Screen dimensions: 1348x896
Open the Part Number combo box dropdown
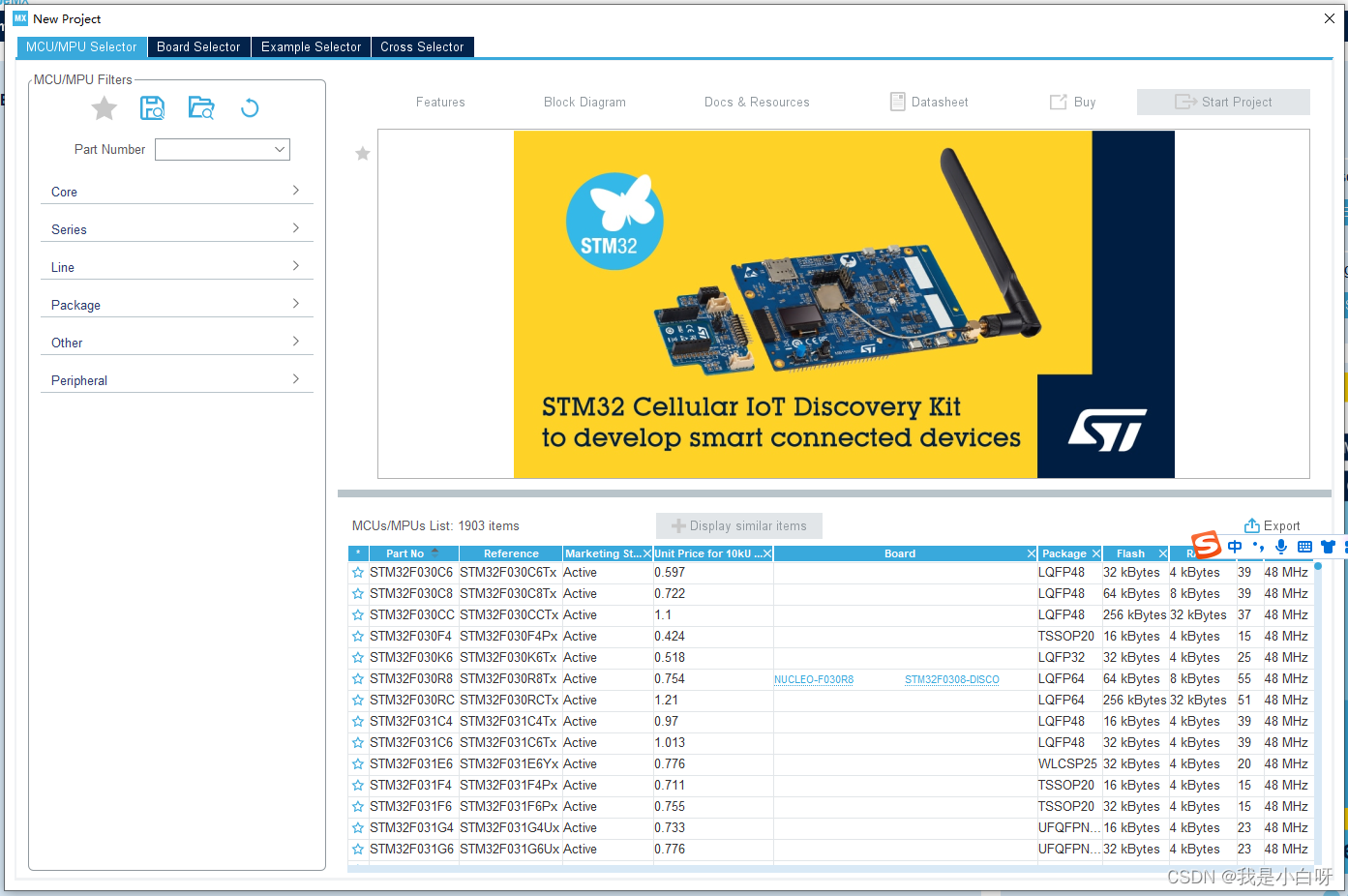tap(279, 149)
